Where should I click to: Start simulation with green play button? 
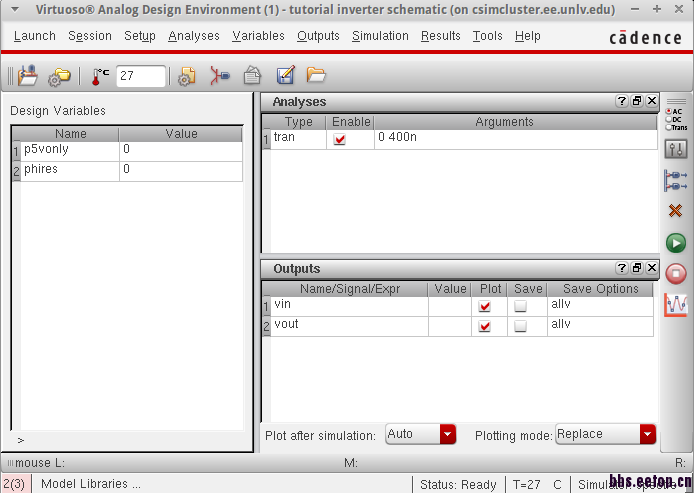(x=676, y=243)
